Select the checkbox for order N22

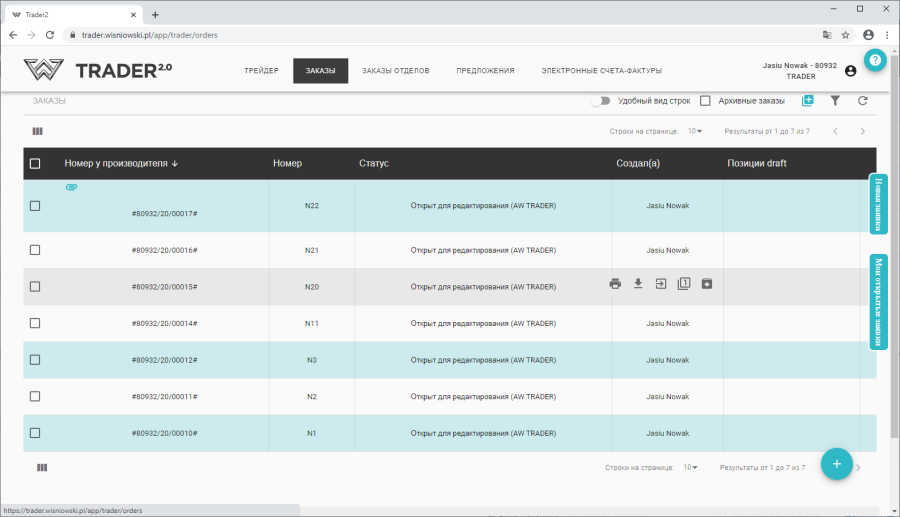(35, 206)
